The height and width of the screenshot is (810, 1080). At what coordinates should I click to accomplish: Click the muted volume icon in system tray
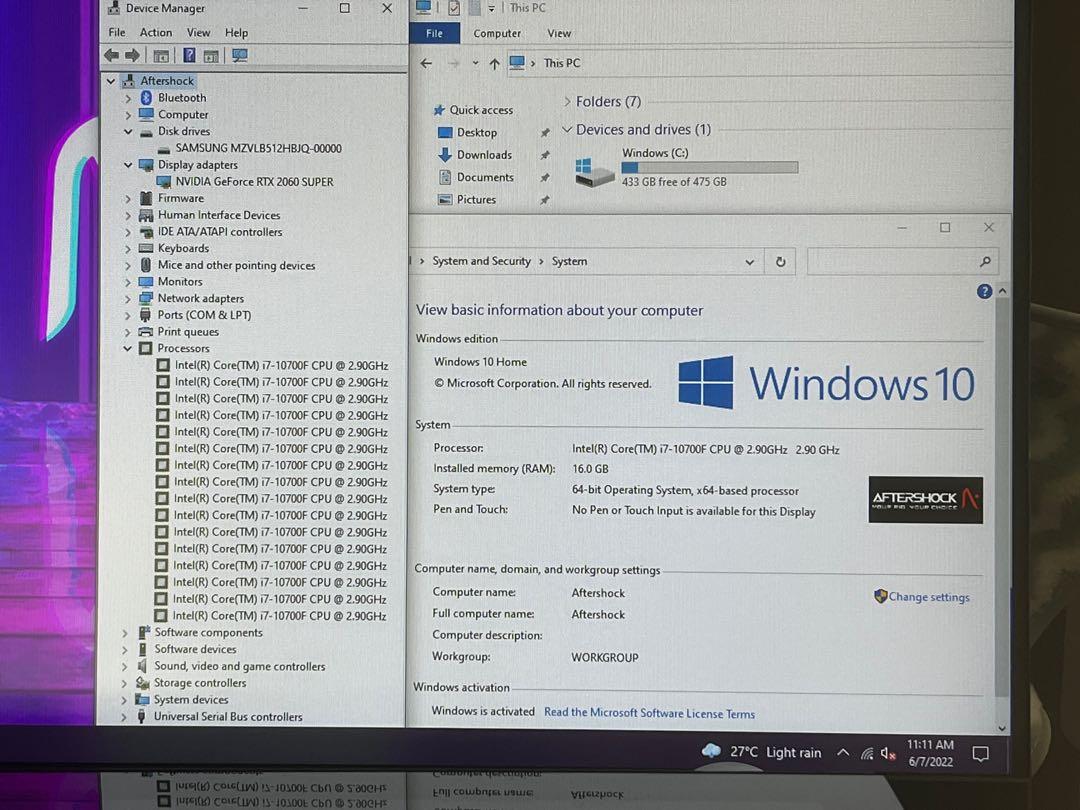[887, 753]
